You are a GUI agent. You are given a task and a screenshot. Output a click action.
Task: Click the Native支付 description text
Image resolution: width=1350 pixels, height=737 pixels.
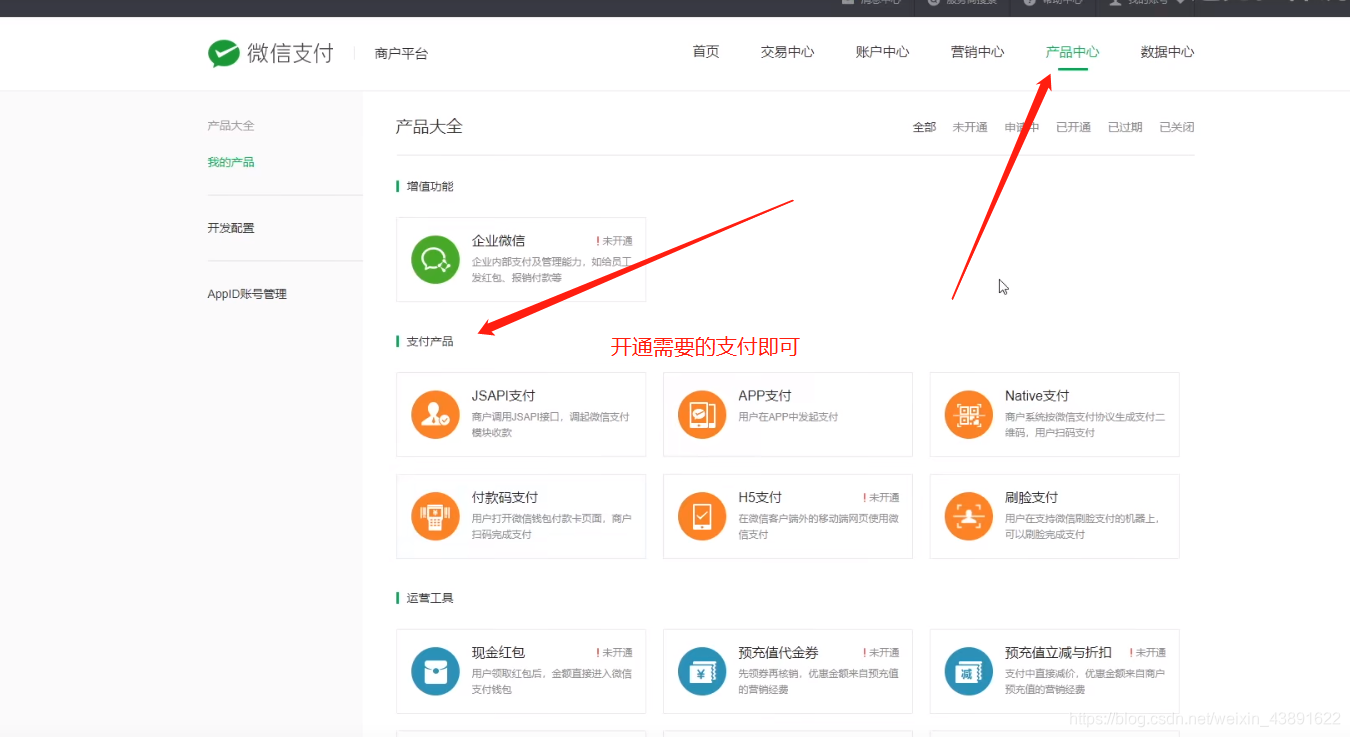(1085, 425)
